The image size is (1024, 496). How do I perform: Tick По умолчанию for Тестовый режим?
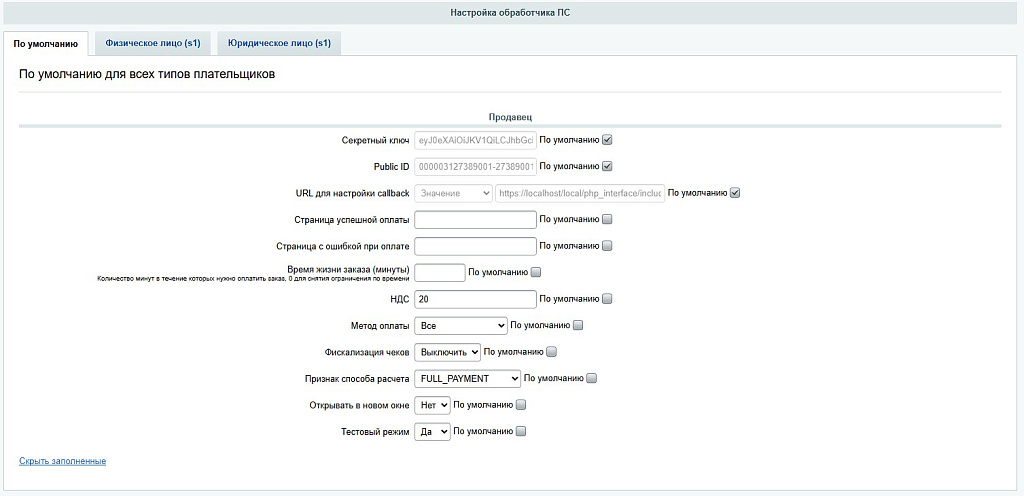pyautogui.click(x=520, y=431)
